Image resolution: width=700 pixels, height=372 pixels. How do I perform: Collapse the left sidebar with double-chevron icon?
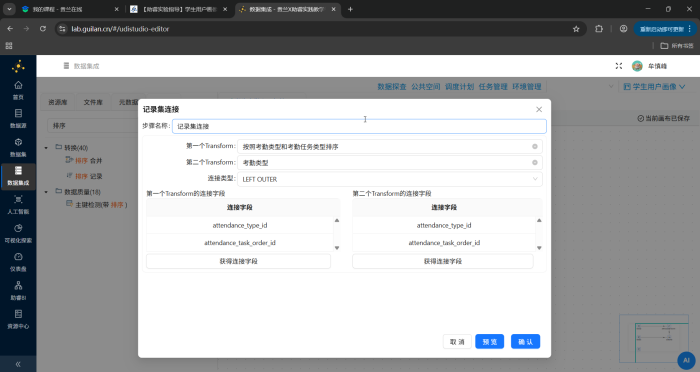[18, 364]
